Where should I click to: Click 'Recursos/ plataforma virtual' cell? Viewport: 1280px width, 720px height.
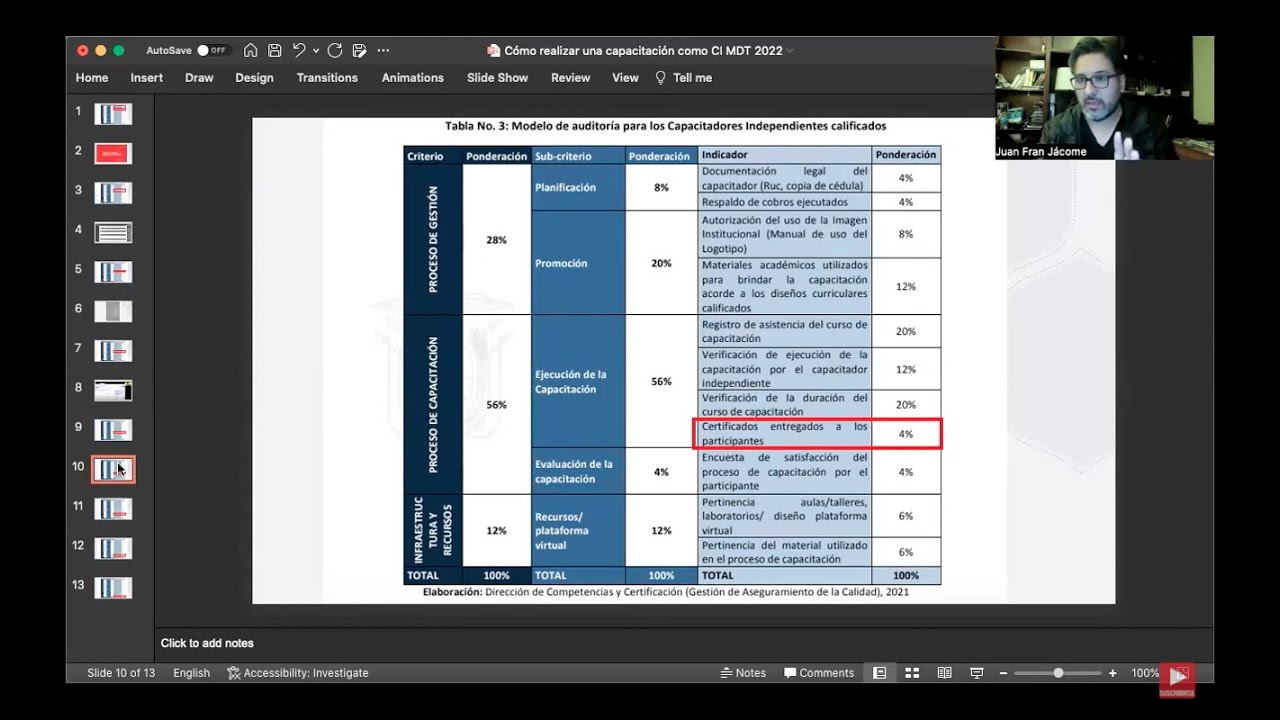coord(578,531)
